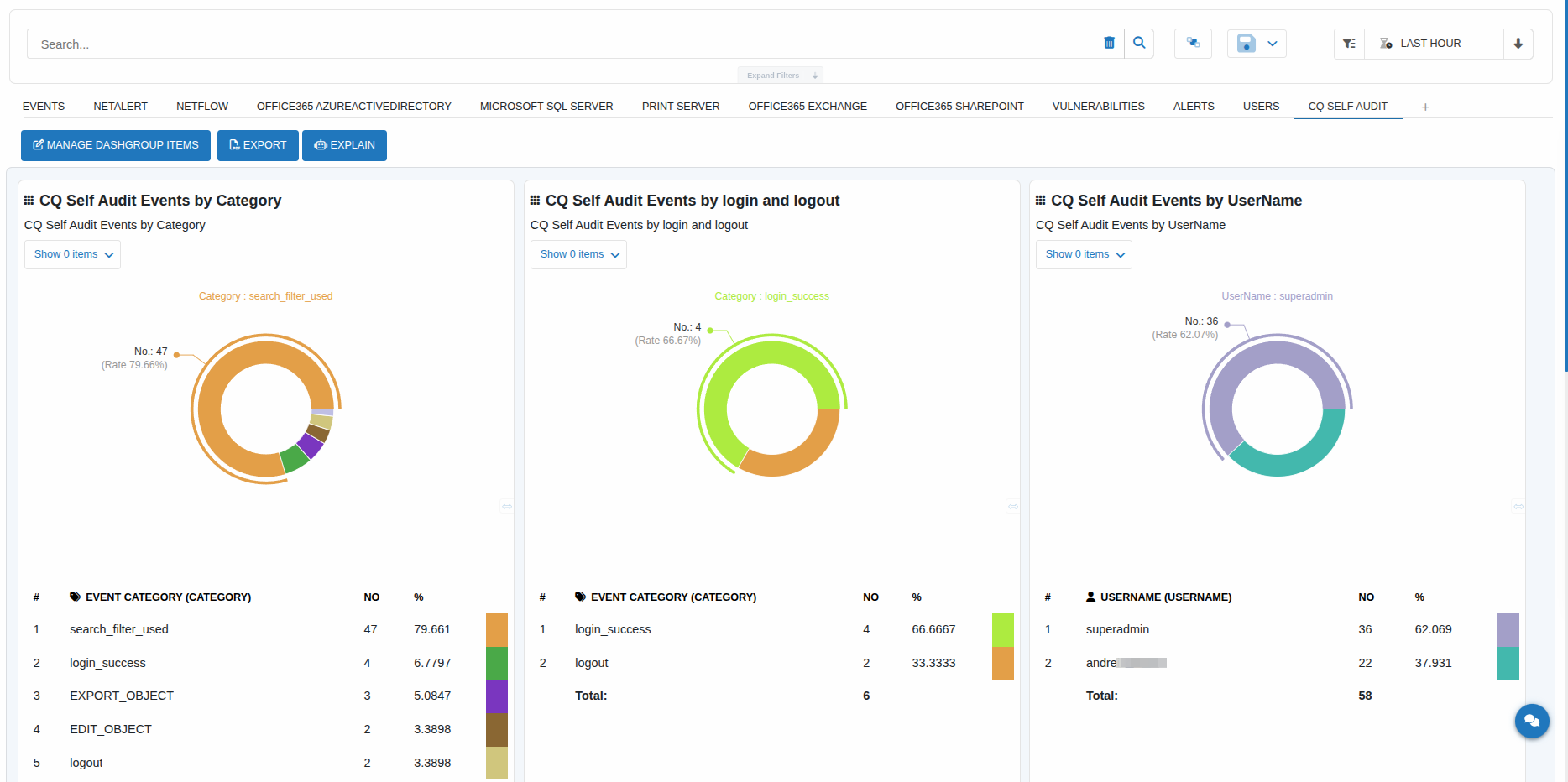Click the magnifying glass search icon
The height and width of the screenshot is (782, 1568).
[1139, 44]
